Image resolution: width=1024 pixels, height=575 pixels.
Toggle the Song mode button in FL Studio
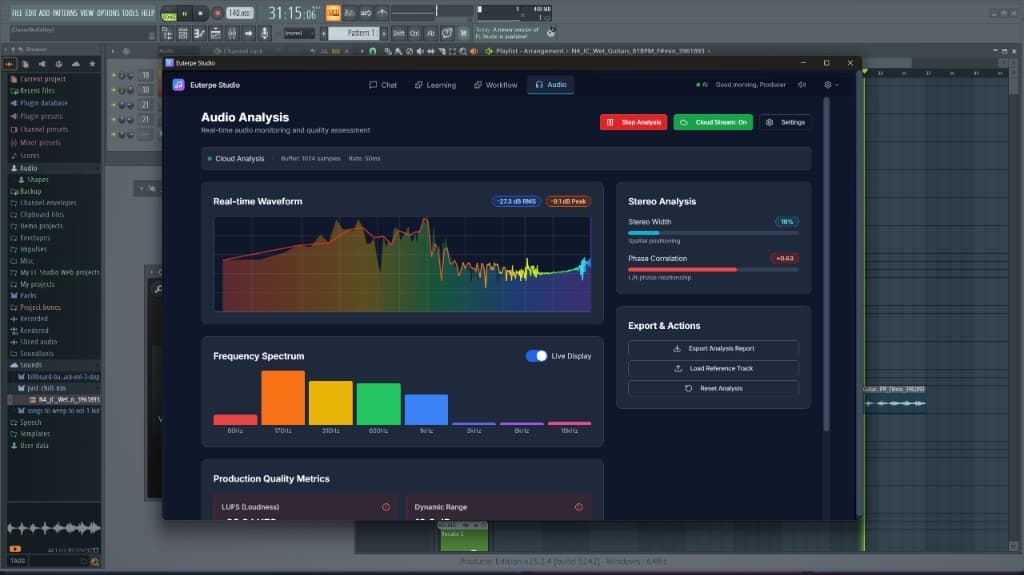pos(168,15)
